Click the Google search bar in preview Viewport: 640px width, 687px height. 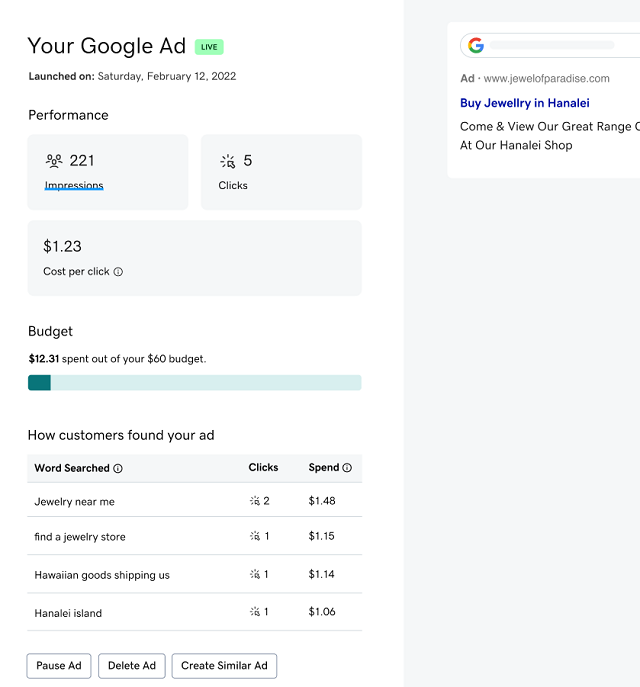click(552, 46)
